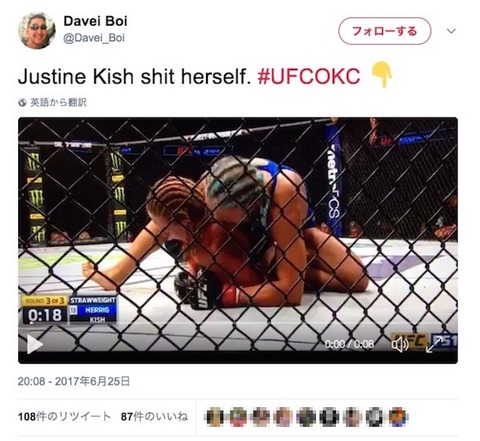Expand video to fullscreen

[x=434, y=344]
